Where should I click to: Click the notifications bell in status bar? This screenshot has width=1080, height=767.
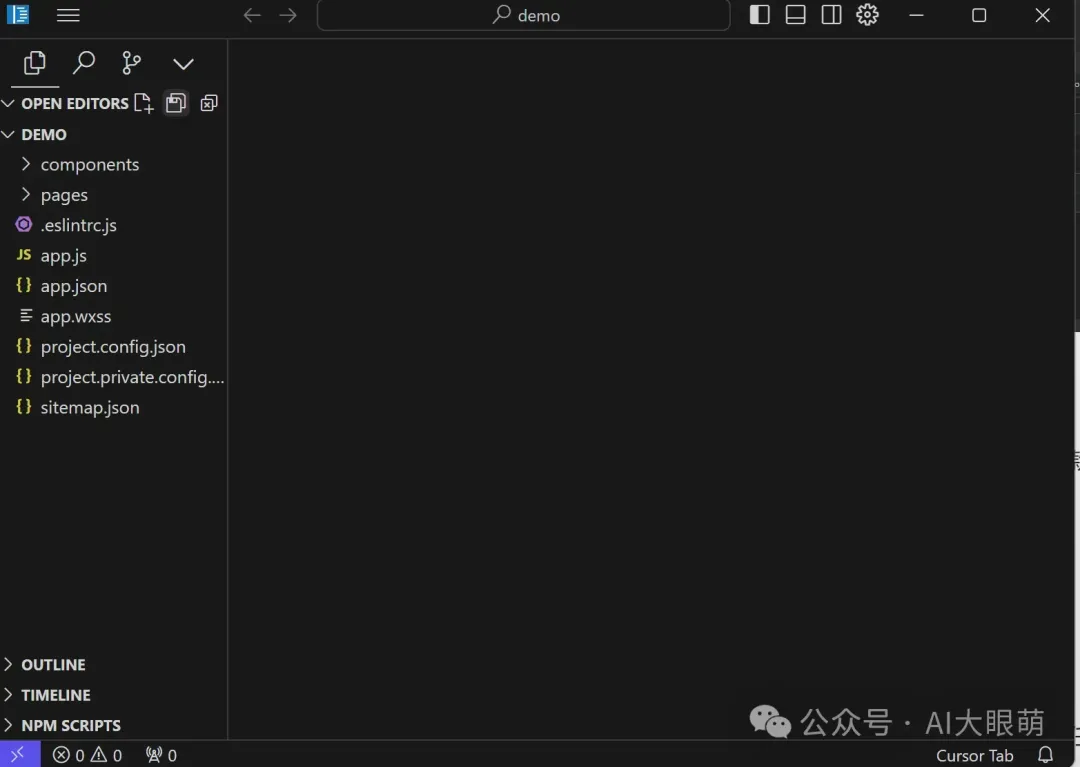click(1045, 755)
